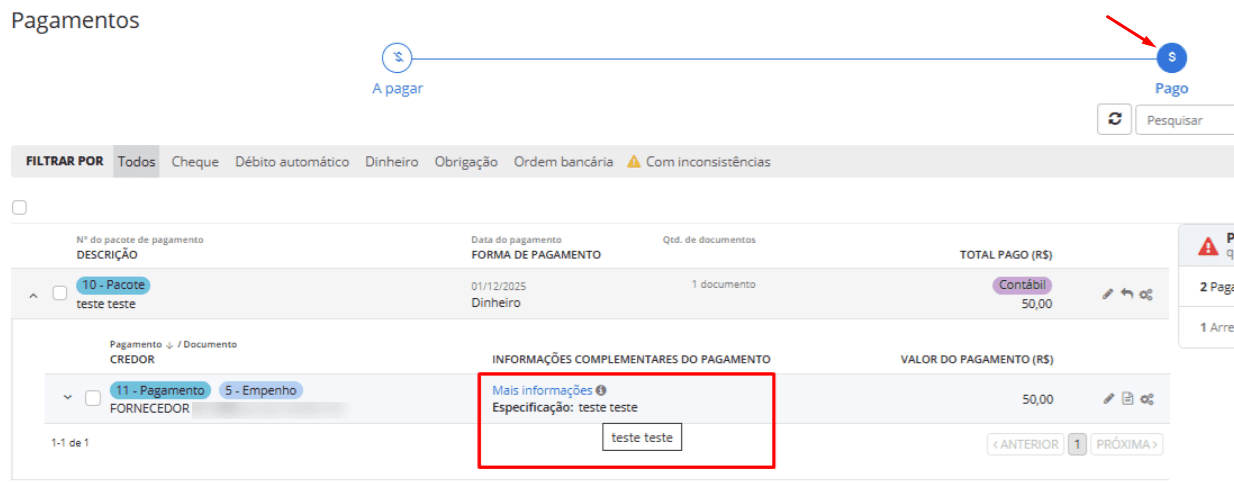Viewport: 1234px width, 483px height.
Task: Click the Pagamentos page title
Action: [76, 20]
